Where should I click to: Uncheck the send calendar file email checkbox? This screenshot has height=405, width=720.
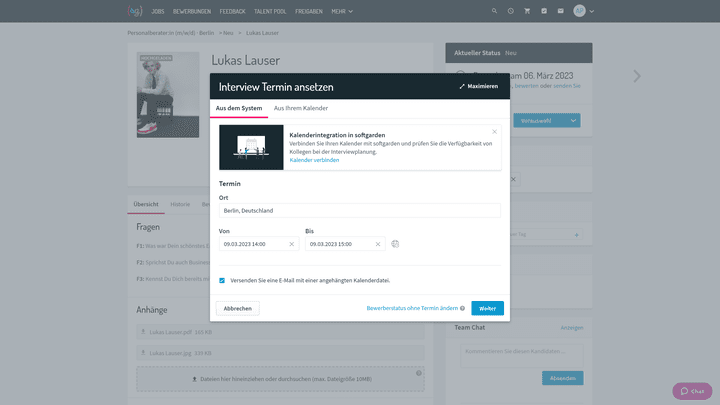[222, 280]
